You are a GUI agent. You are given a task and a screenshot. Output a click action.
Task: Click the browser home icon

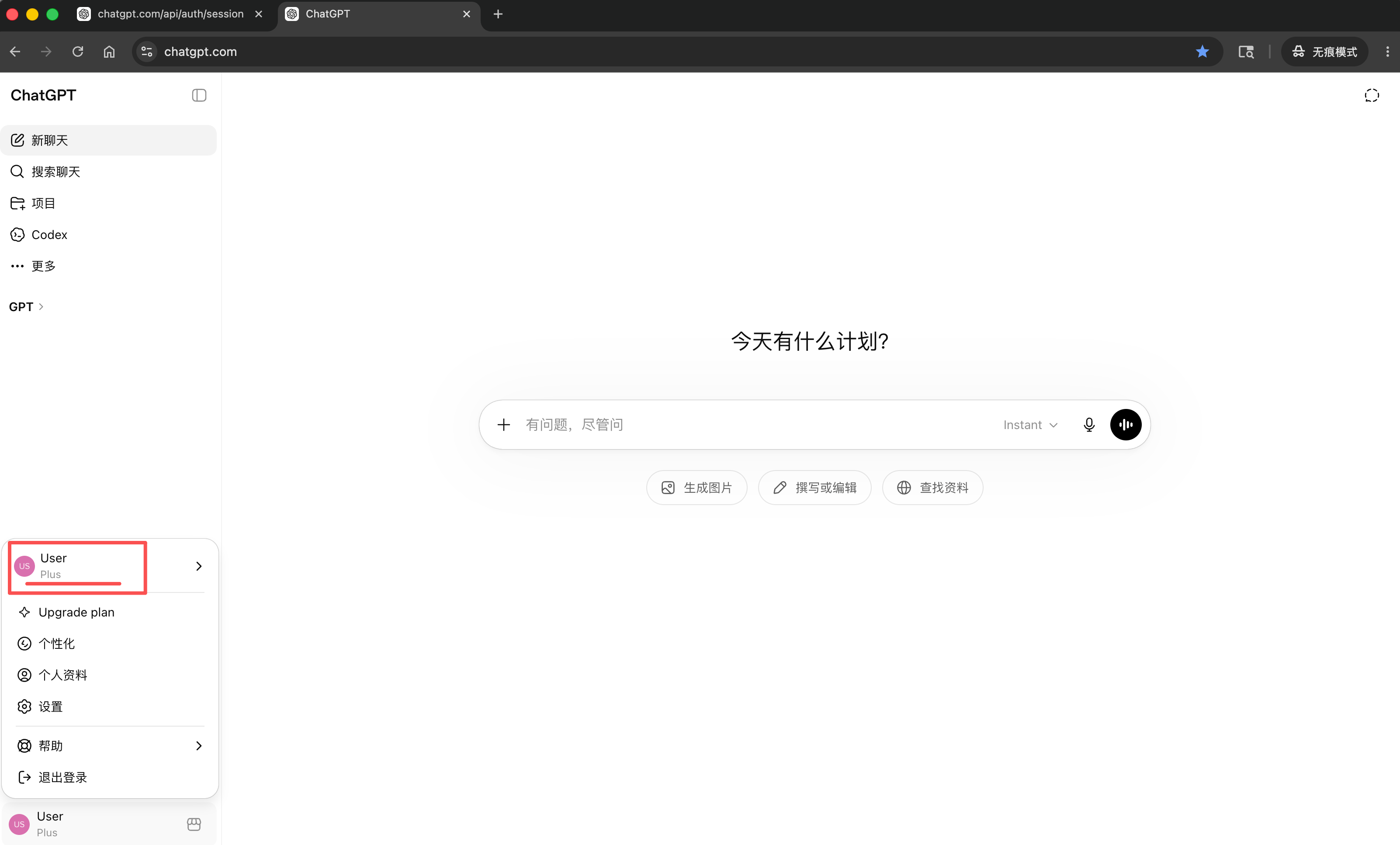click(x=109, y=52)
